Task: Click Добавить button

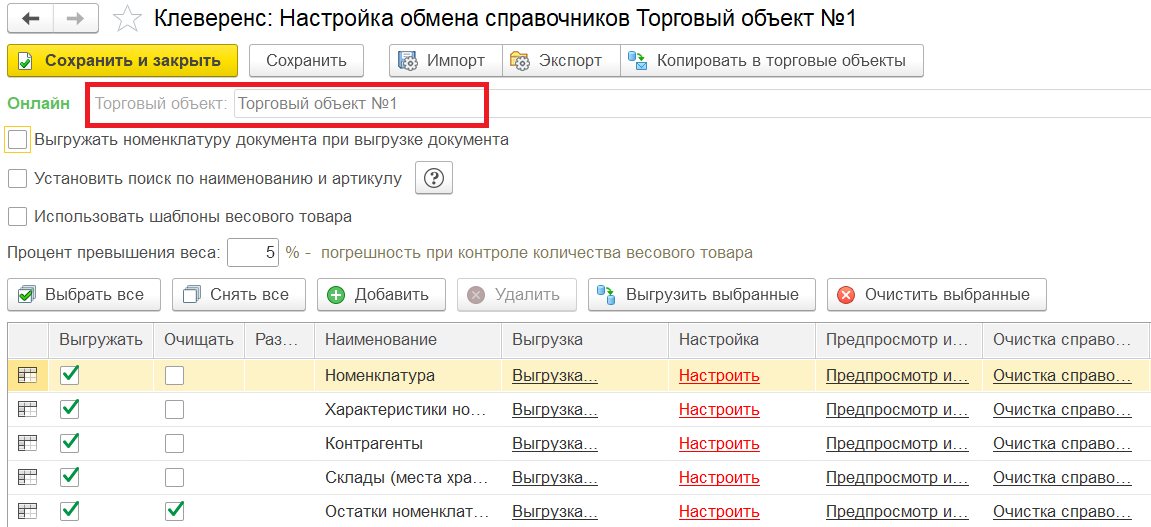Action: pyautogui.click(x=381, y=295)
